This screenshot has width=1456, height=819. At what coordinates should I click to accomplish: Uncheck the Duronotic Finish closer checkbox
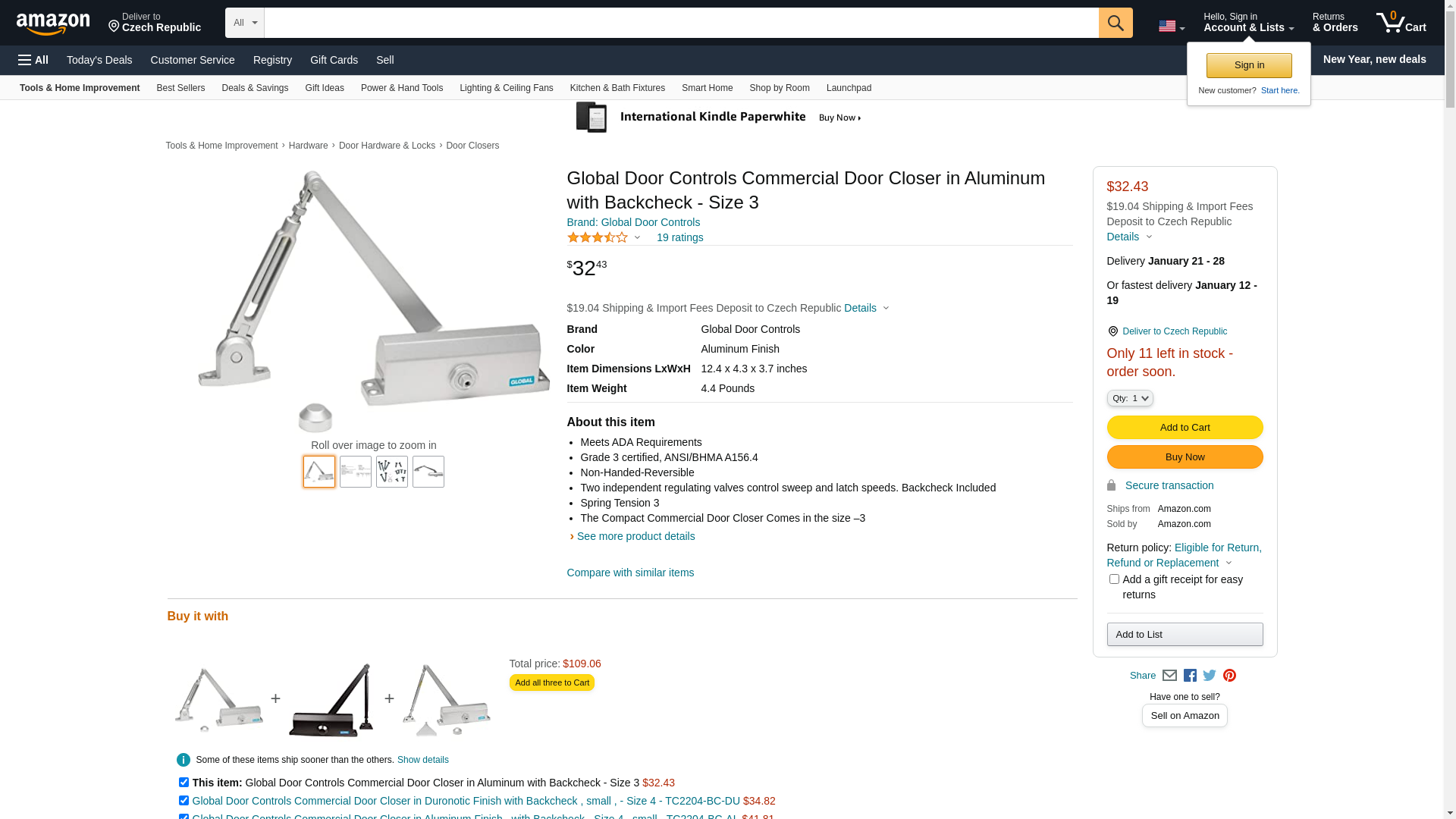[184, 800]
